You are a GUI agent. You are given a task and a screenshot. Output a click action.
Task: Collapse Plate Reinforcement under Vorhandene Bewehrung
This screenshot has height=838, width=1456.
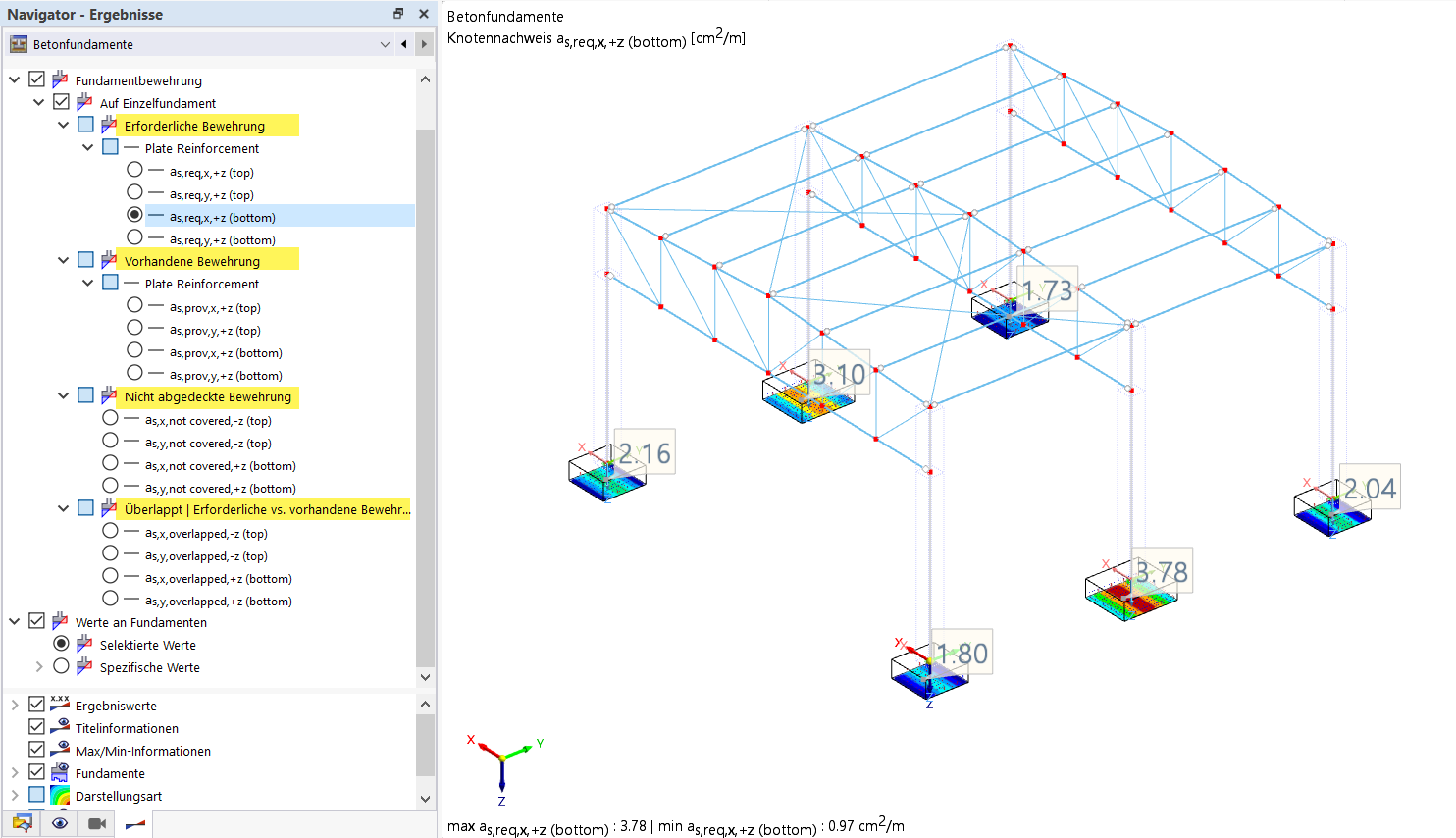[88, 283]
